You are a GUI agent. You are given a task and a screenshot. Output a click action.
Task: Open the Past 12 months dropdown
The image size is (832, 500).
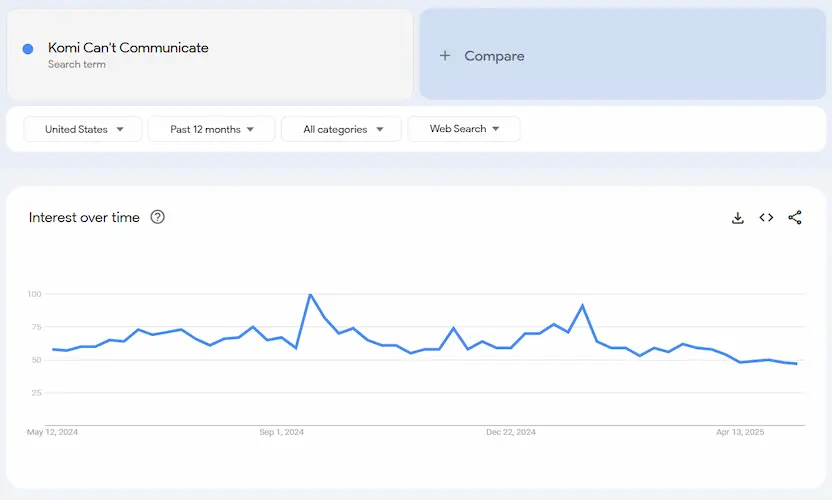pos(211,129)
